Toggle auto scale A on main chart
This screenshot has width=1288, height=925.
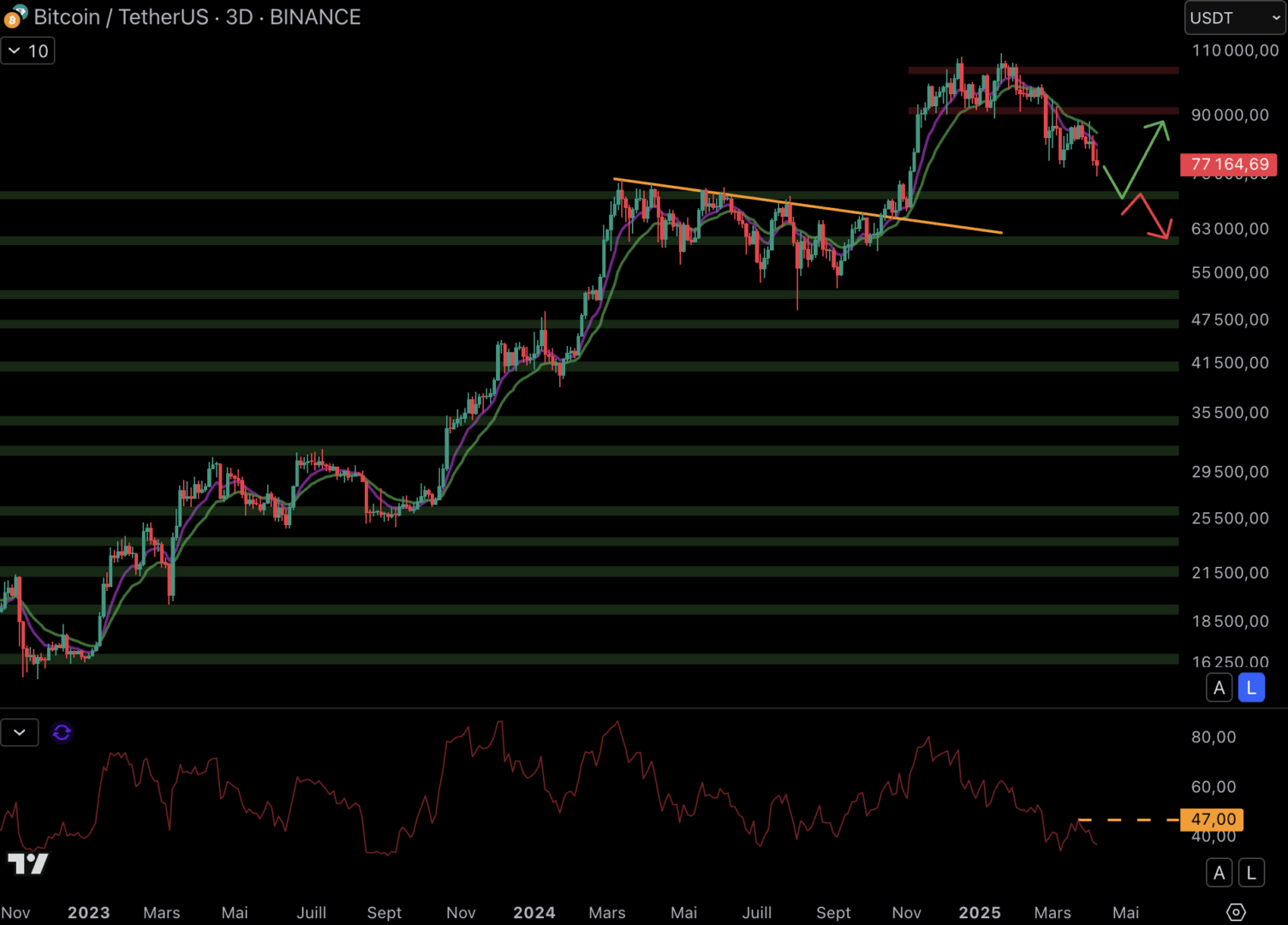pos(1219,688)
